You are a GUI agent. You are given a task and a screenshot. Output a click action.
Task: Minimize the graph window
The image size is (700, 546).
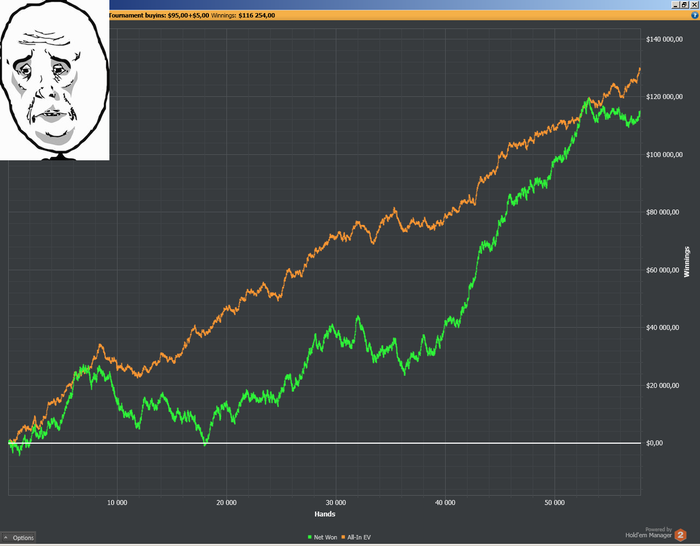click(x=676, y=4)
